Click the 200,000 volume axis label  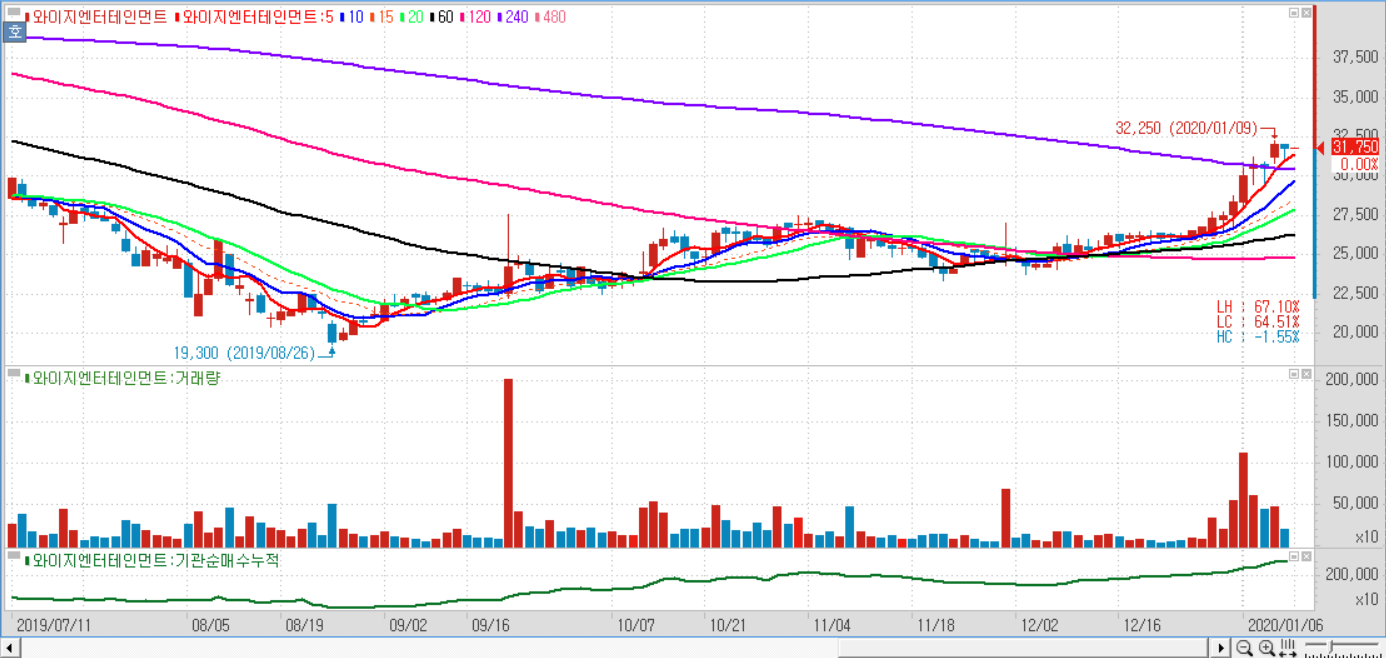(x=1353, y=379)
